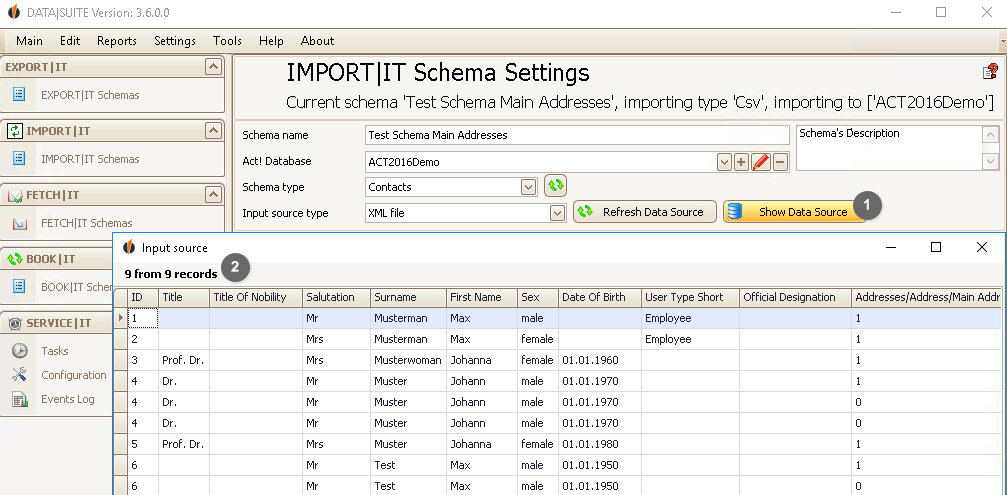Open EXPORT|IT Schemas link

coord(90,95)
